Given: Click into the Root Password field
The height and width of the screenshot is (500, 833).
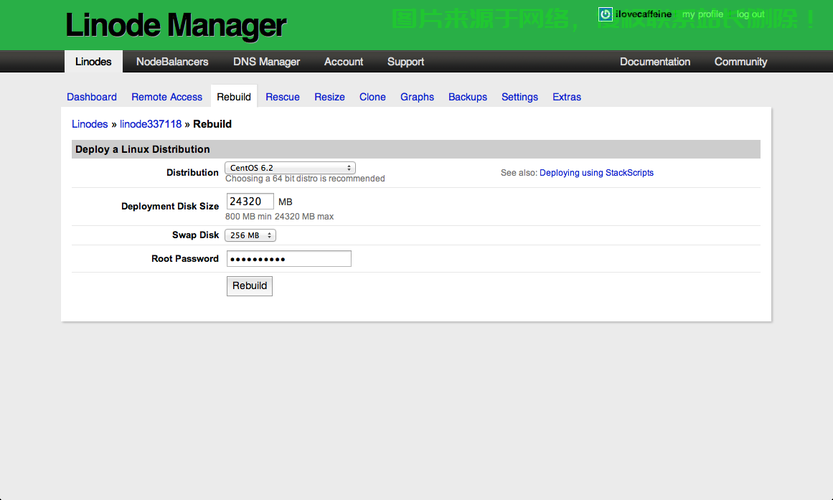Looking at the screenshot, I should [x=289, y=259].
